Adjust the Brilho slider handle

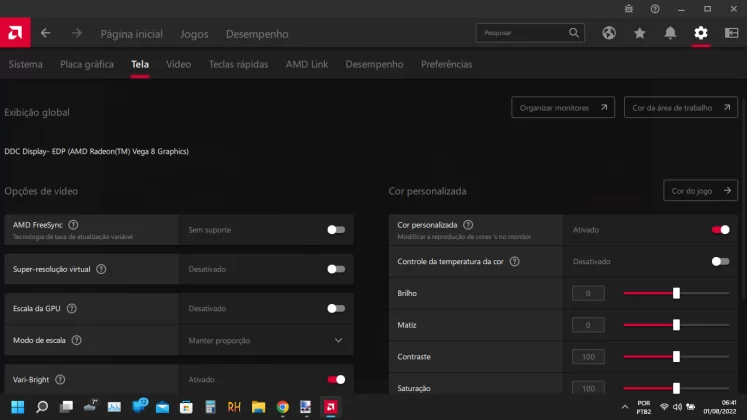click(676, 293)
